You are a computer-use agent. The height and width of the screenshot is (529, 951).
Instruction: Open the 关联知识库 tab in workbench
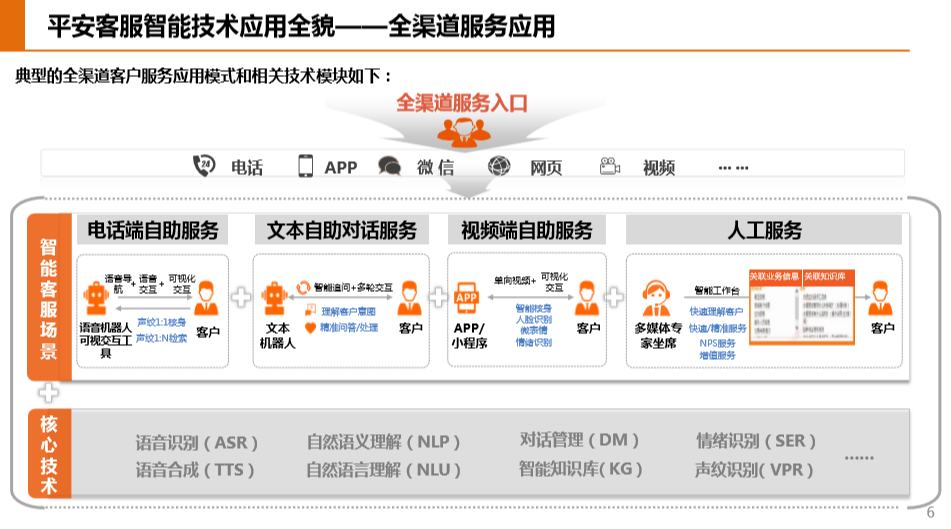(x=826, y=275)
